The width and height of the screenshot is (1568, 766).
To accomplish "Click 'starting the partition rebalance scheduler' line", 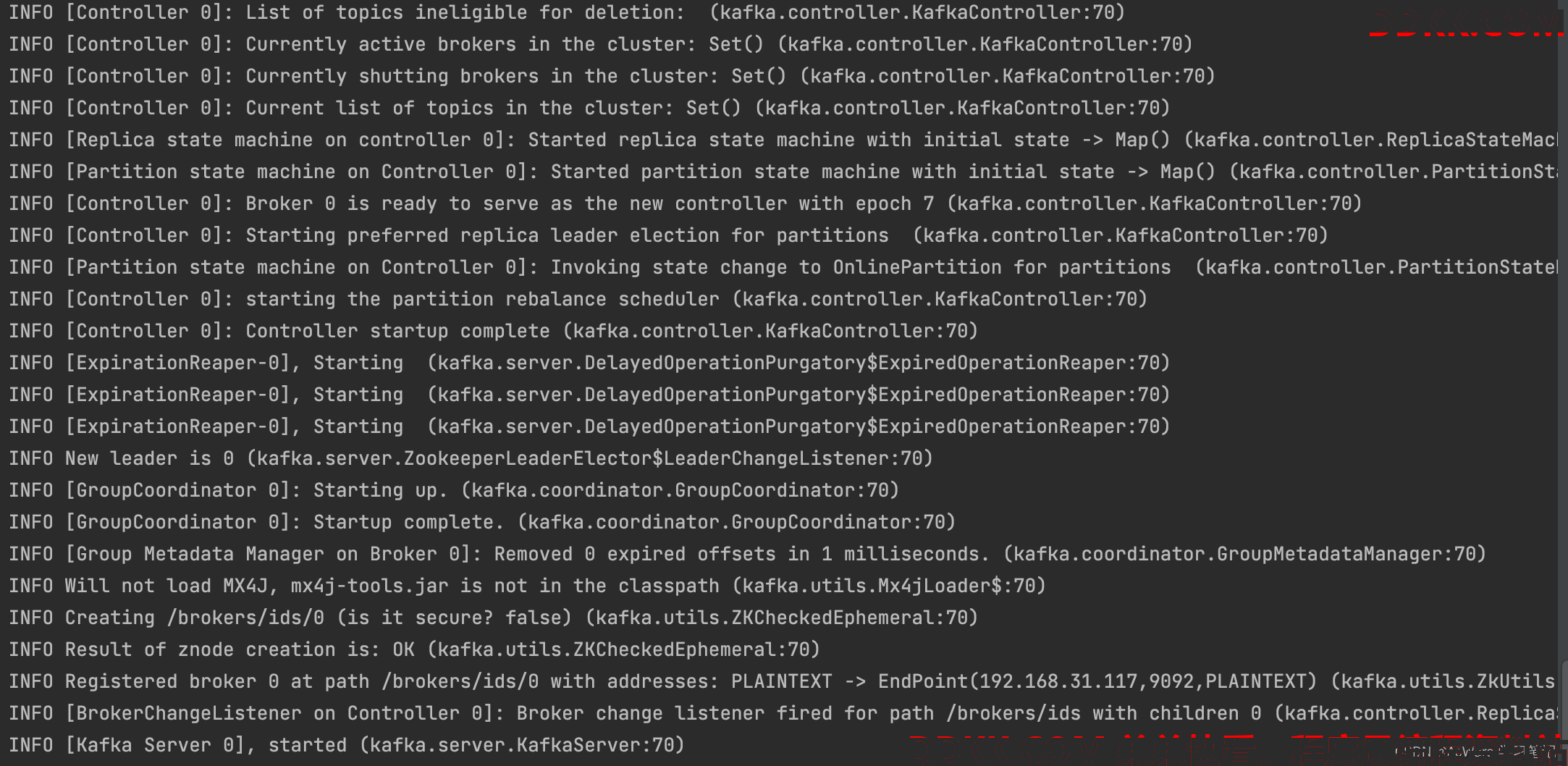I will [x=578, y=299].
